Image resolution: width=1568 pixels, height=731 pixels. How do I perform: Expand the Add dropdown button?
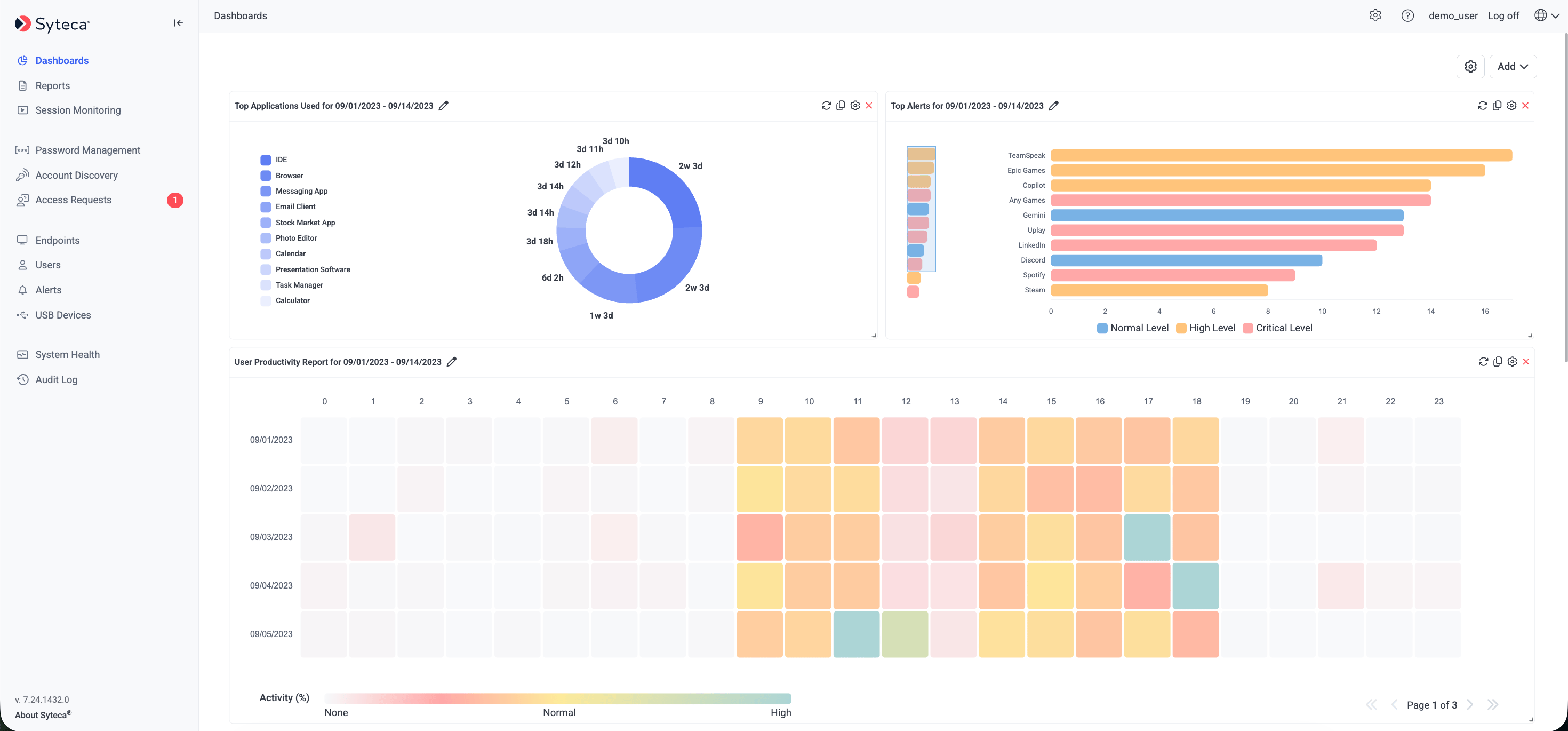(1513, 66)
